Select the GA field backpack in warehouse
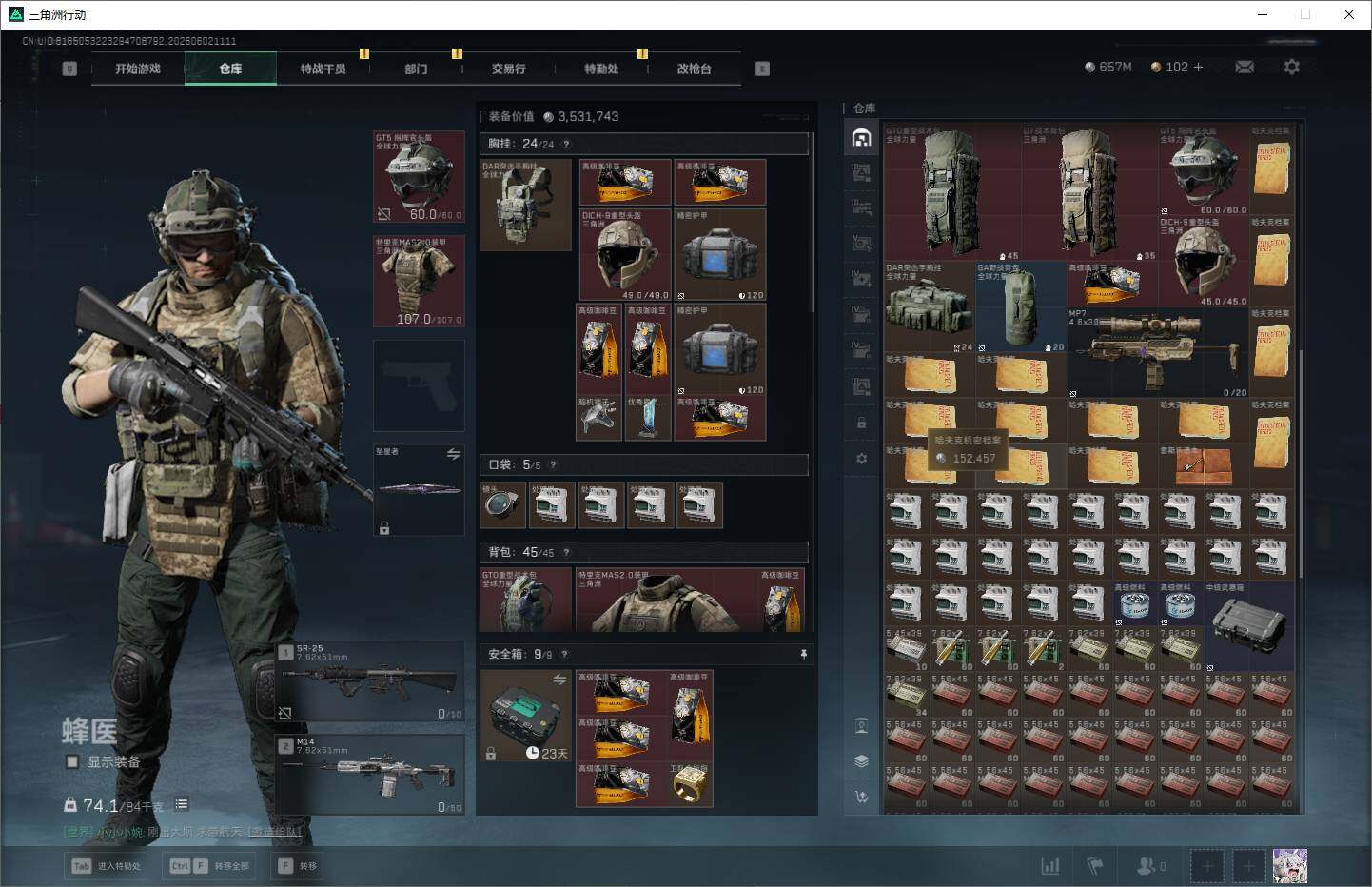Screen dimensions: 1372x887 (1021, 307)
